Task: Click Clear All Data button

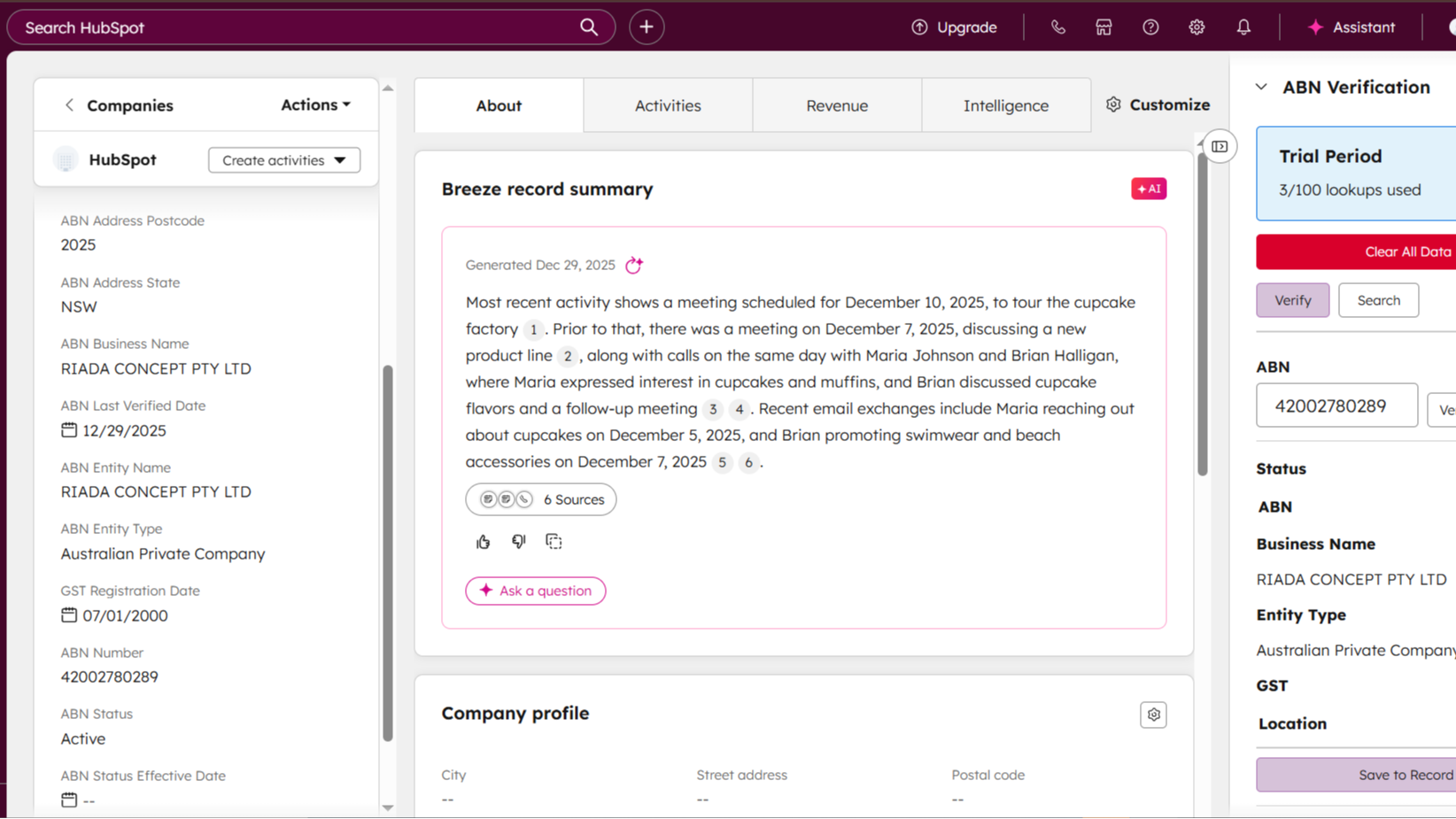Action: [1356, 251]
